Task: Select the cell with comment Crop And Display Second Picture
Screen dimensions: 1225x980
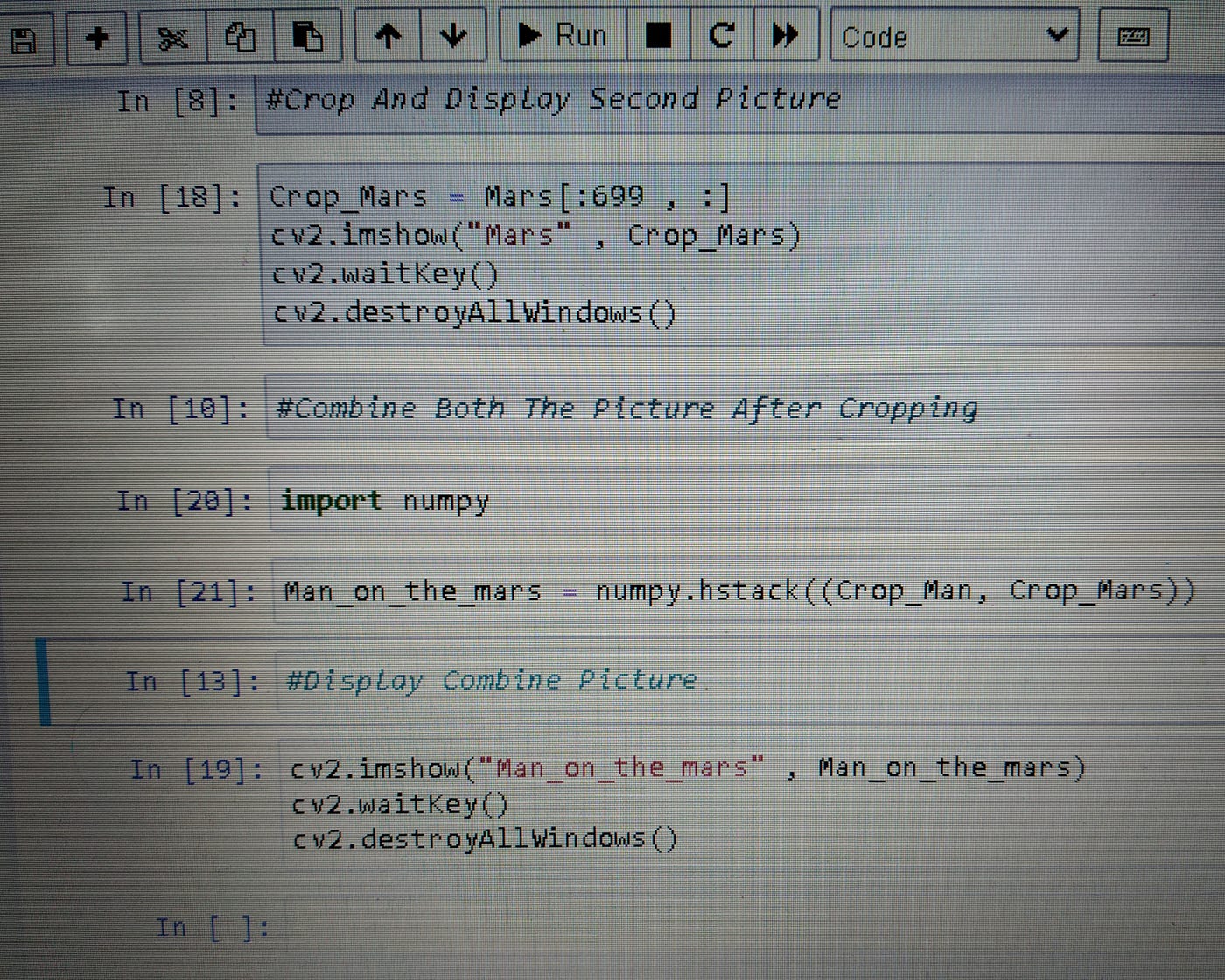Action: [740, 103]
